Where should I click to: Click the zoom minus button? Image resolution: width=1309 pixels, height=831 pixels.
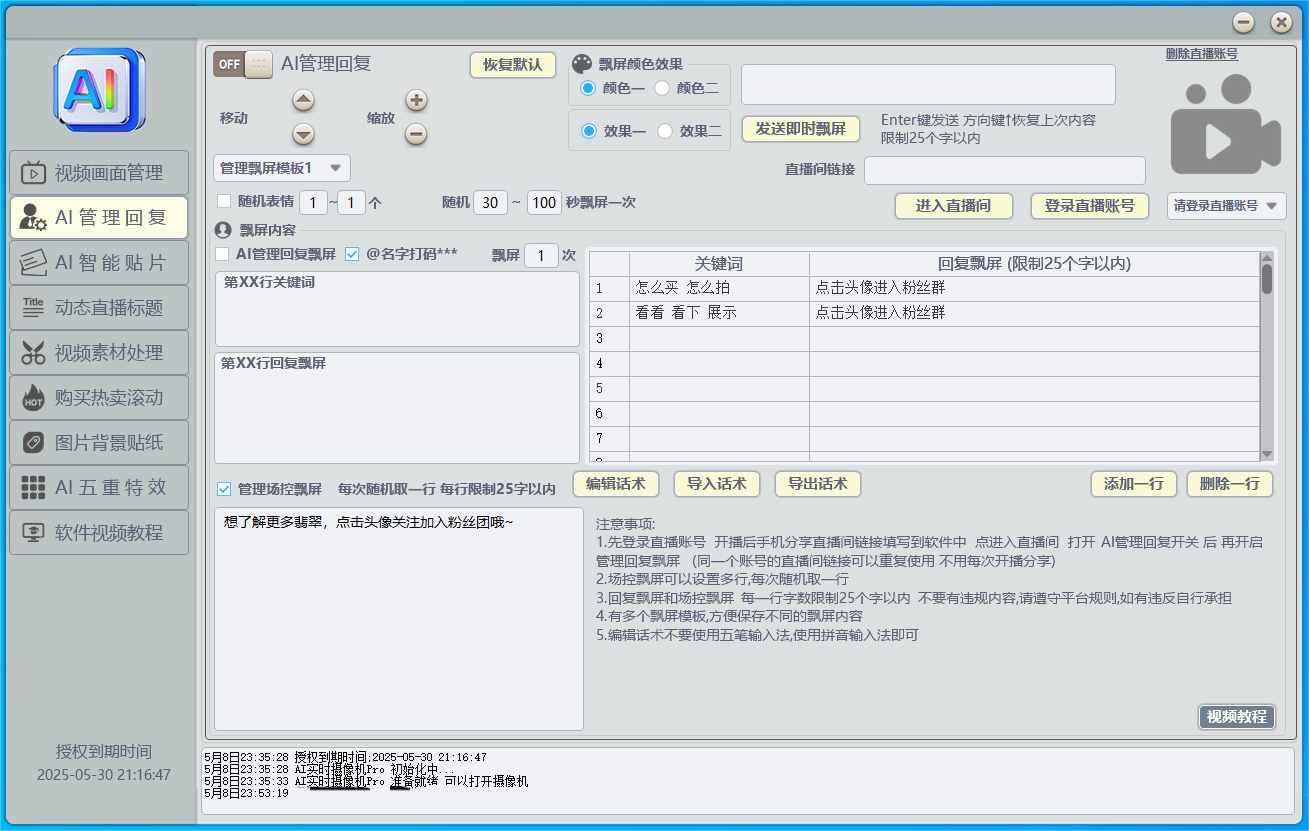[416, 134]
